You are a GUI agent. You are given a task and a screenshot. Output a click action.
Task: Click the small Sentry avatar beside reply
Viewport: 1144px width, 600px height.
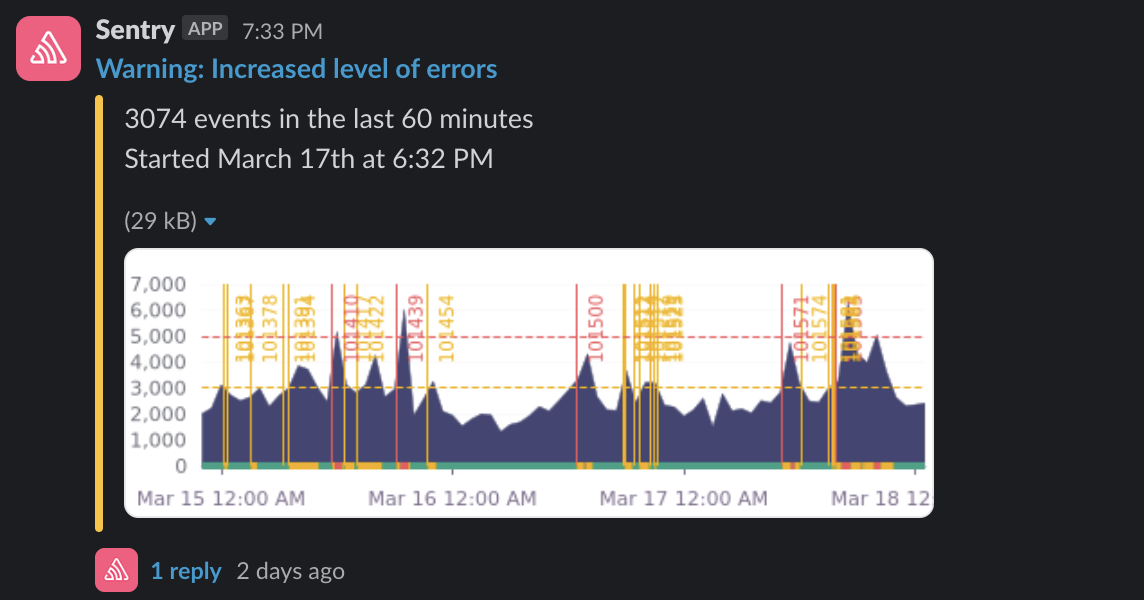tap(116, 570)
